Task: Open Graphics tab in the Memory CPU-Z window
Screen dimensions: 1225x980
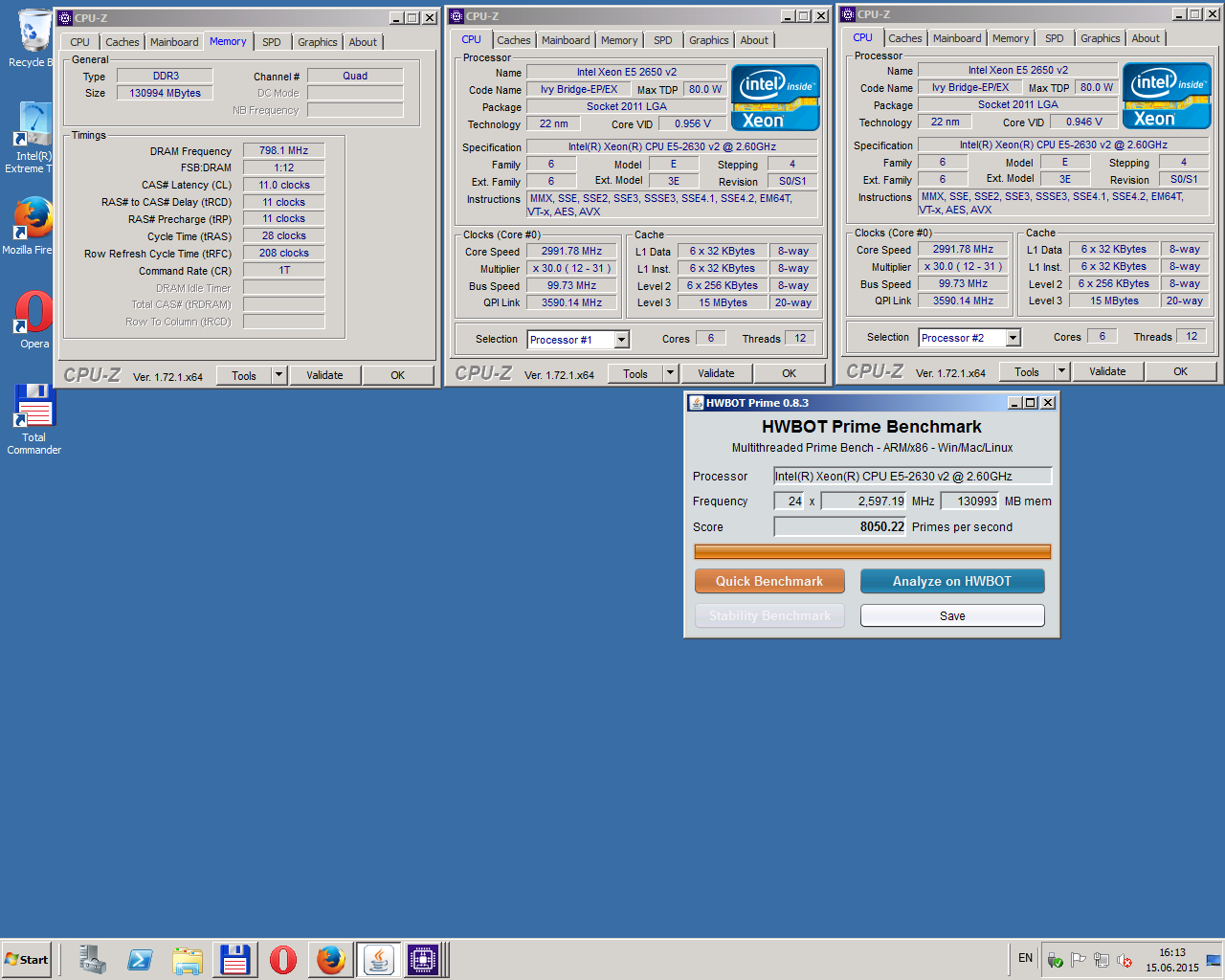Action: coord(317,42)
